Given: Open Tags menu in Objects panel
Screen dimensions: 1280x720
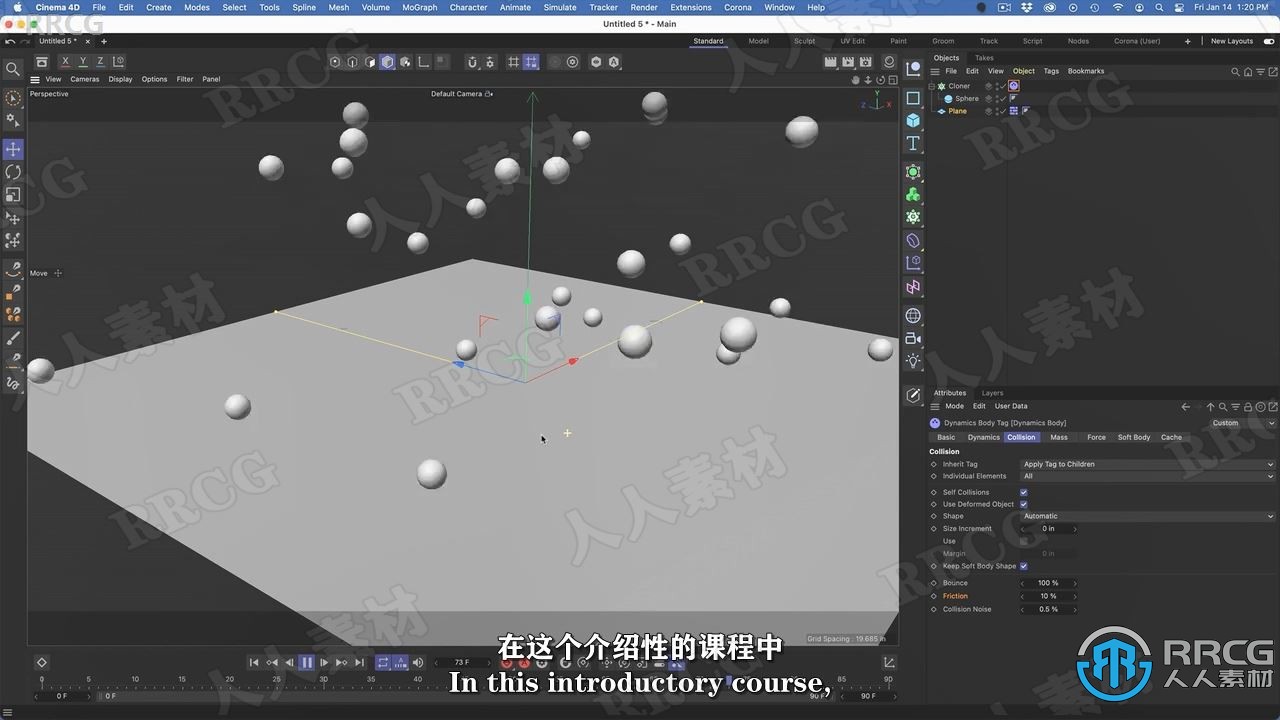Looking at the screenshot, I should pos(1051,71).
